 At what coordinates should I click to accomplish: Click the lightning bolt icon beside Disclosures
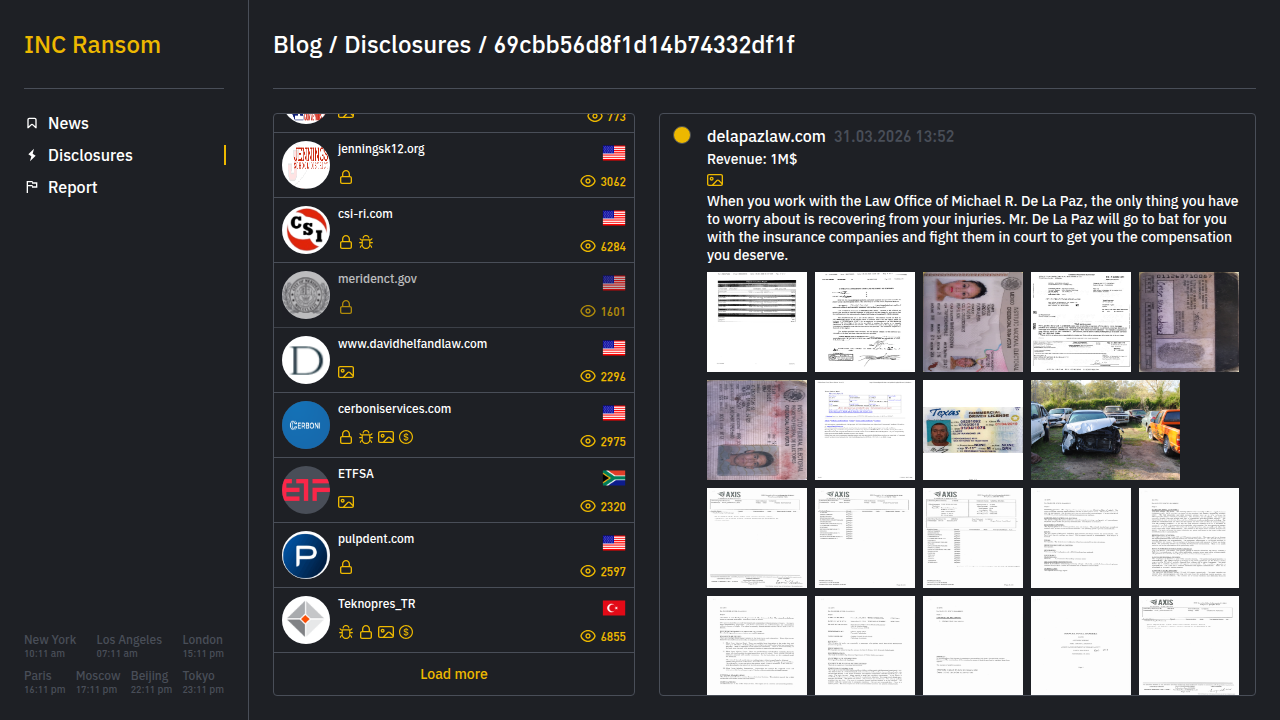(32, 155)
